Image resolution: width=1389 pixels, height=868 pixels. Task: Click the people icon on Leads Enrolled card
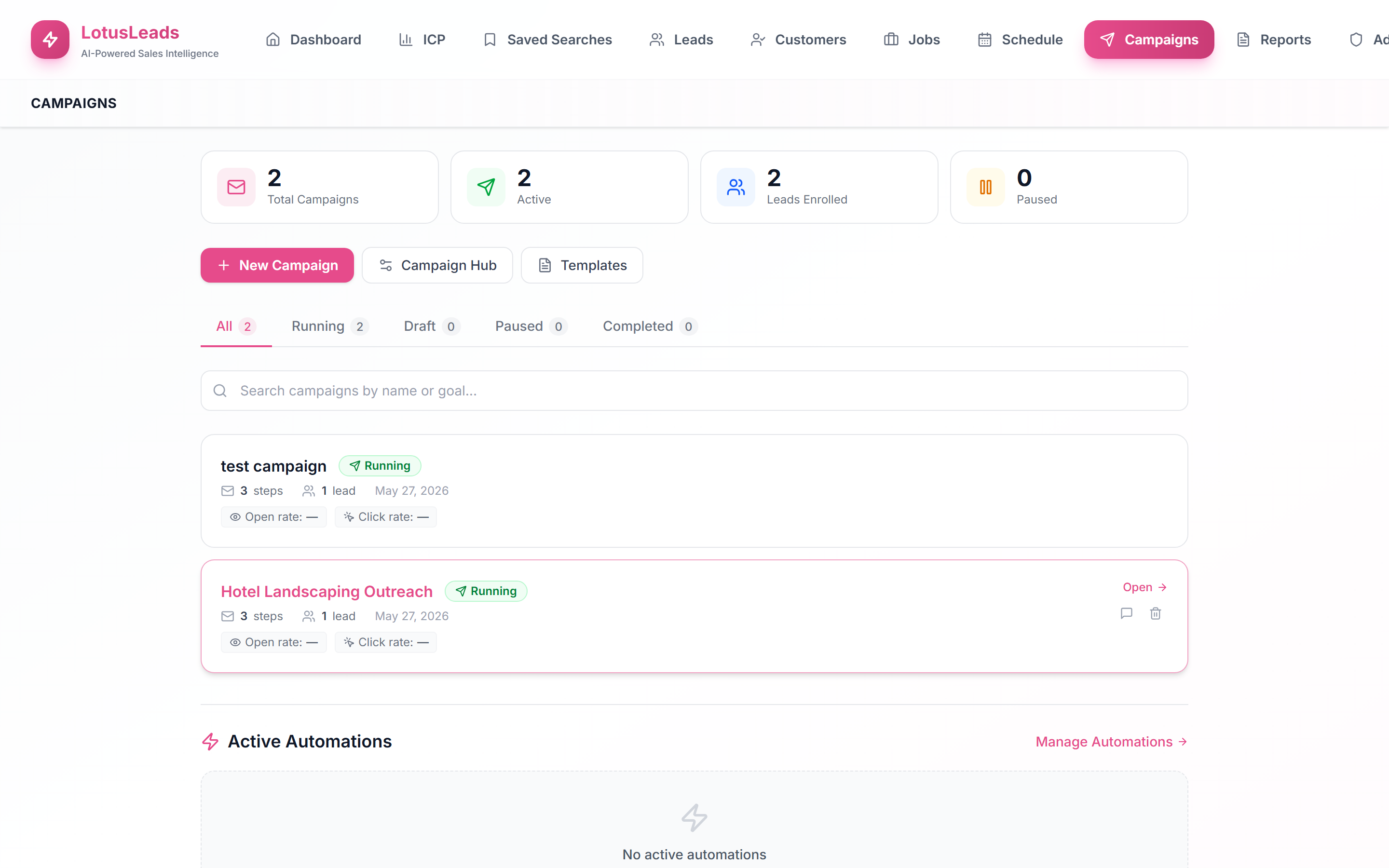click(736, 187)
